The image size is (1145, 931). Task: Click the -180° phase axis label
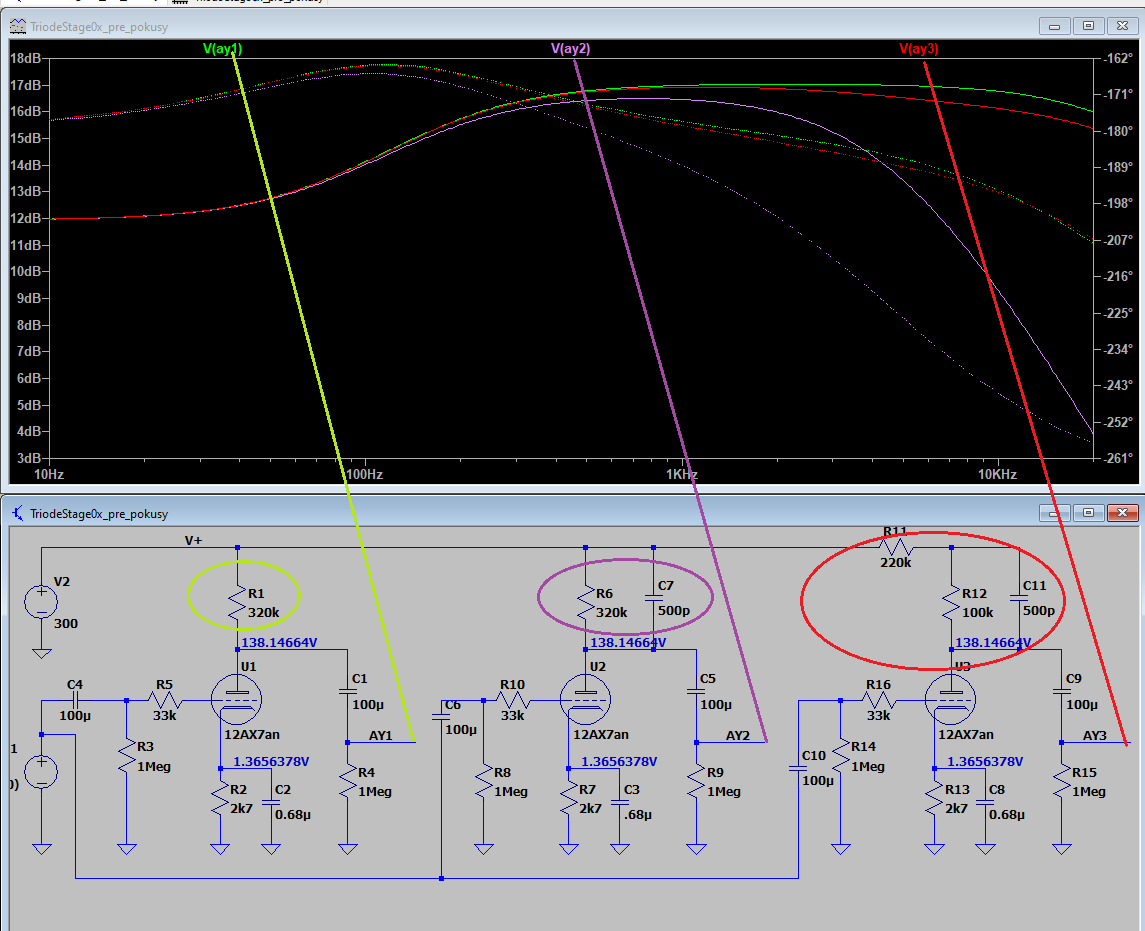coord(1118,131)
